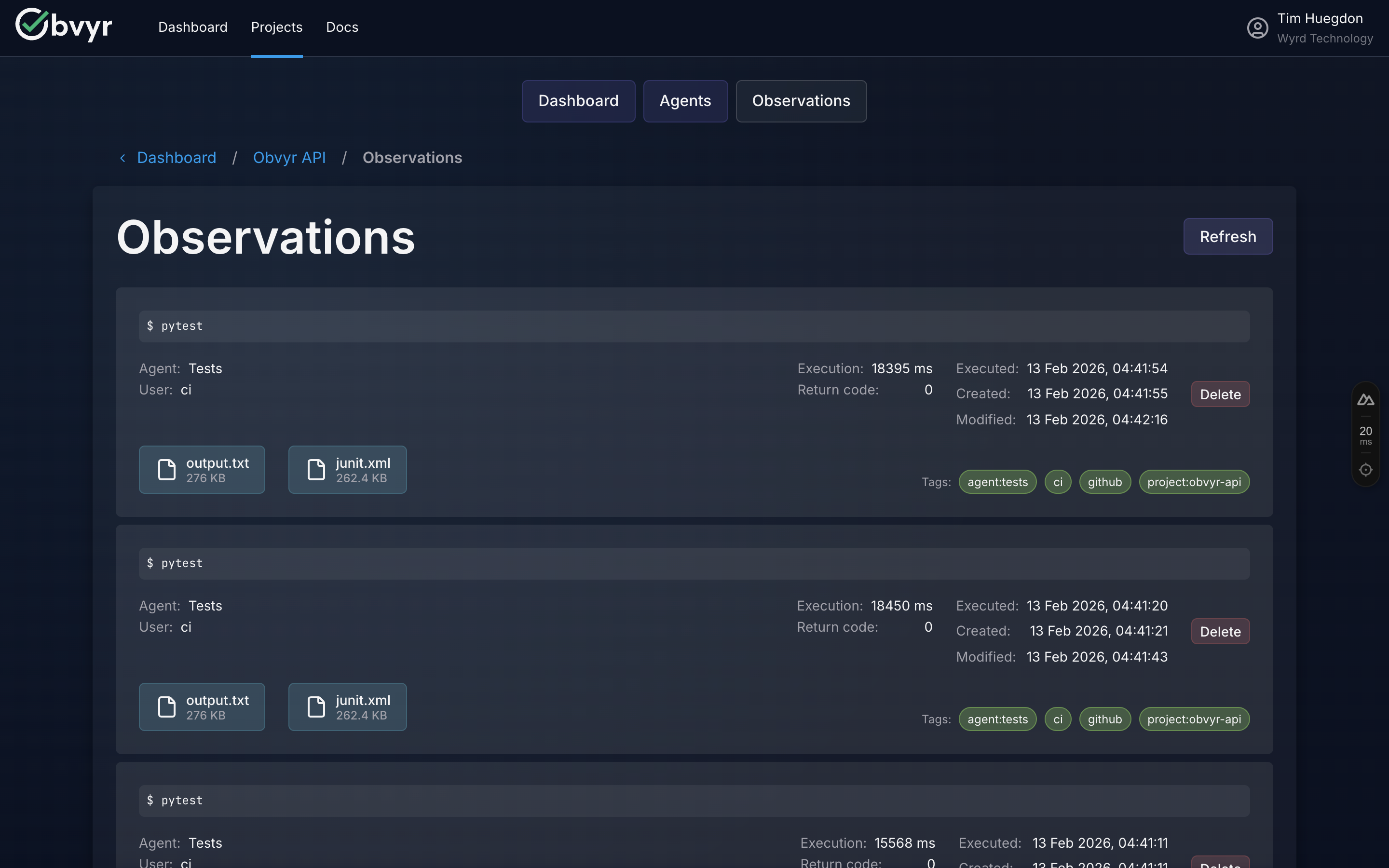Click the Nuxt DevTools logo icon
The width and height of the screenshot is (1389, 868).
1365,400
